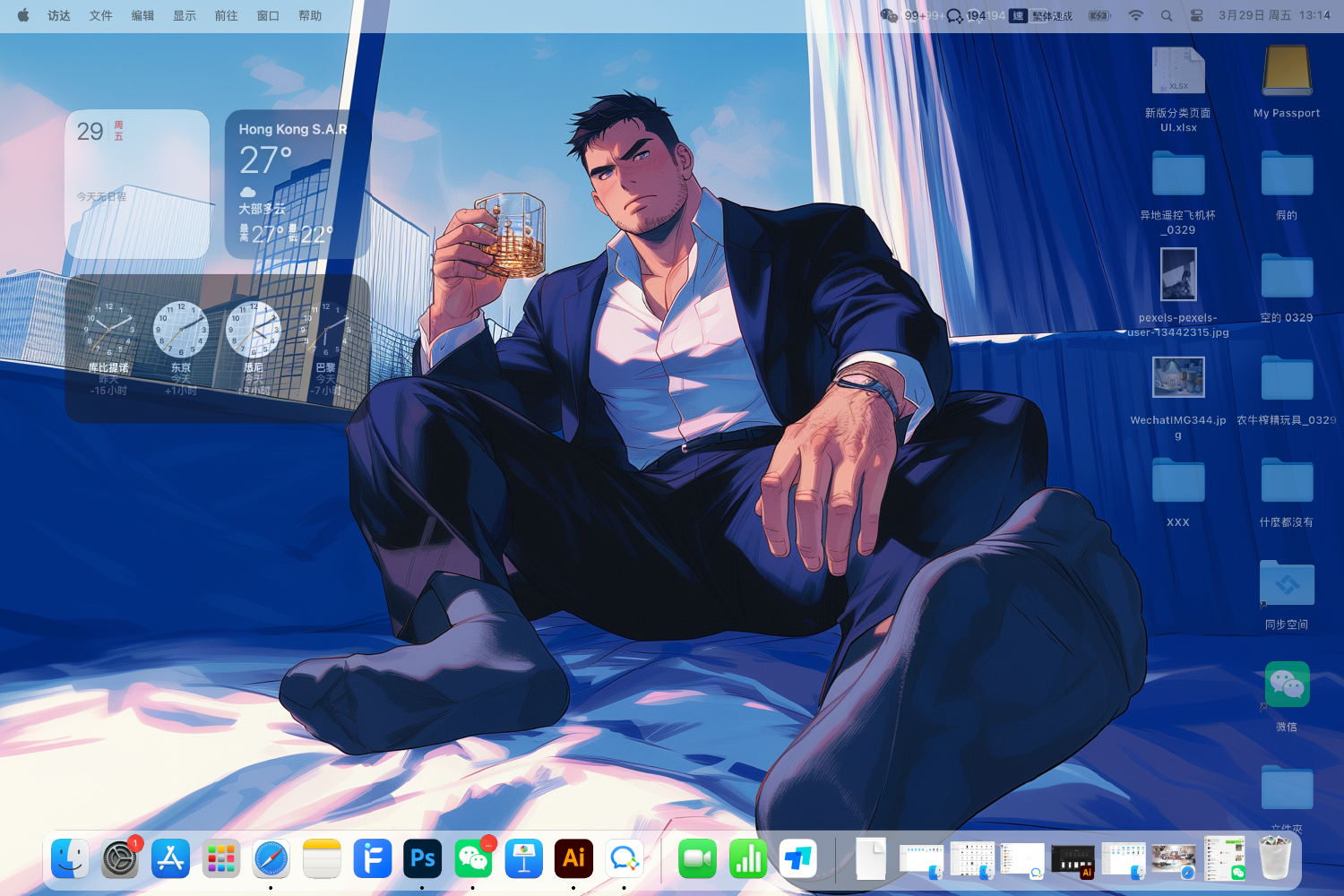This screenshot has height=896, width=1344.
Task: Select the 什麼都沒有 folder
Action: [1287, 492]
